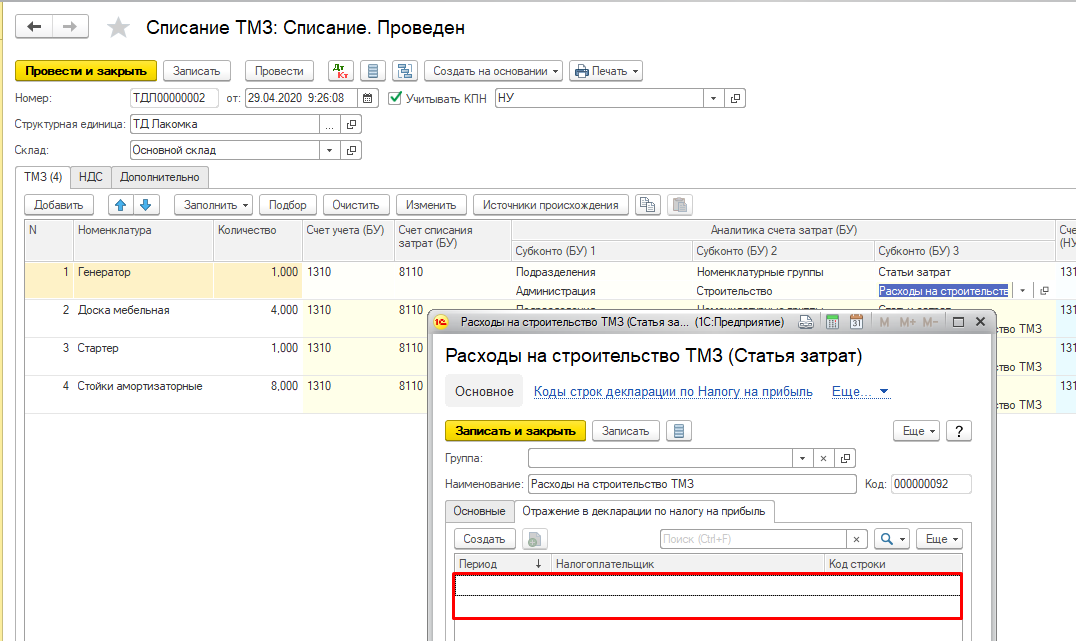Viewport: 1076px width, 641px height.
Task: Expand the Еще... link menu in the dialog
Action: (x=861, y=391)
